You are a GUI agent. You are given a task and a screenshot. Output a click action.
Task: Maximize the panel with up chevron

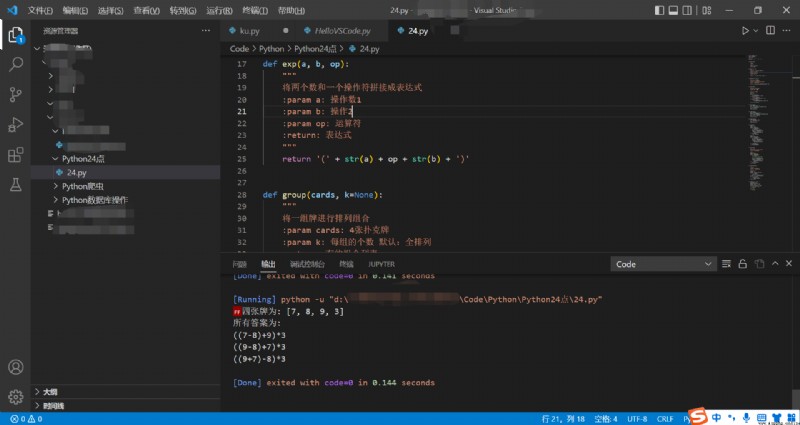[775, 264]
